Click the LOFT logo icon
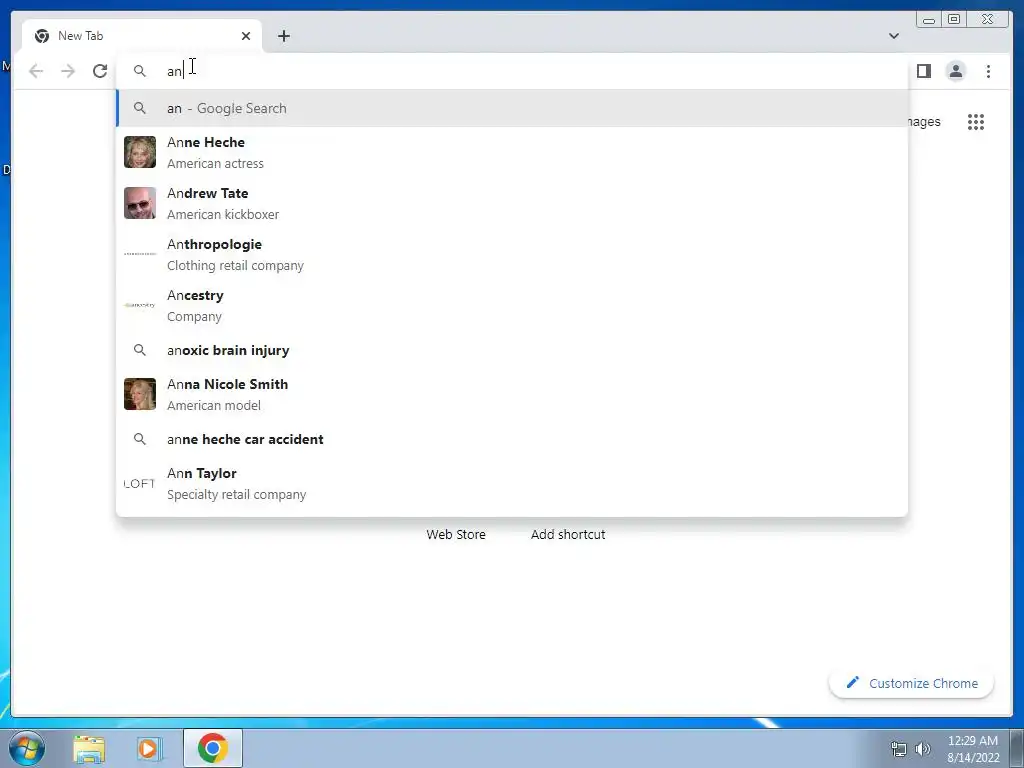Viewport: 1024px width, 768px height. tap(140, 483)
